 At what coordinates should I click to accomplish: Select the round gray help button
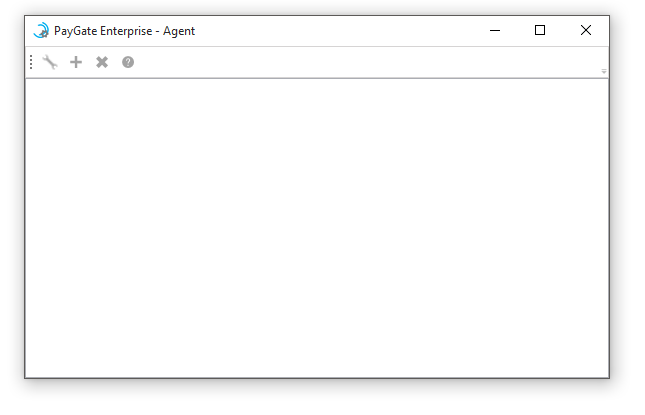128,62
